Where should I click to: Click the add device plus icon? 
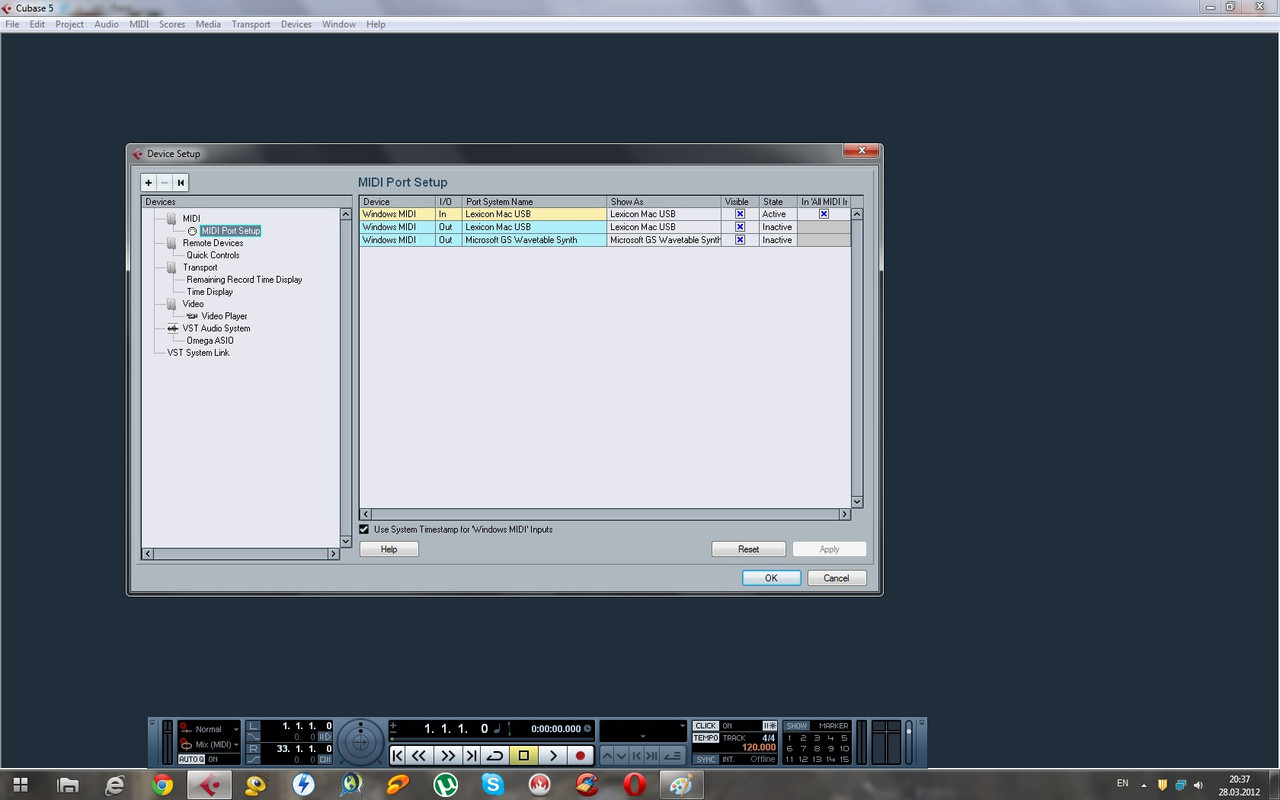(x=148, y=182)
